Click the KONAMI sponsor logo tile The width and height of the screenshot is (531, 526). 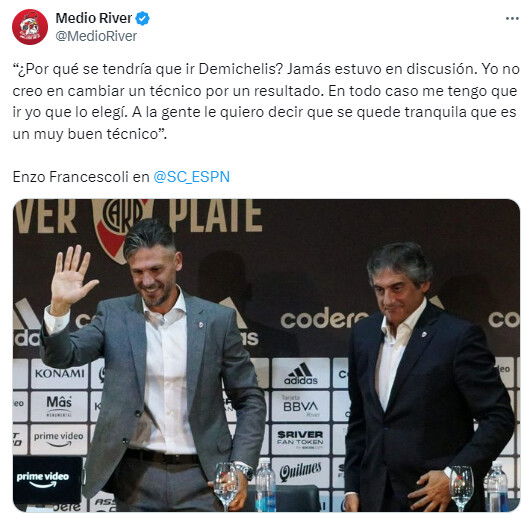point(59,374)
